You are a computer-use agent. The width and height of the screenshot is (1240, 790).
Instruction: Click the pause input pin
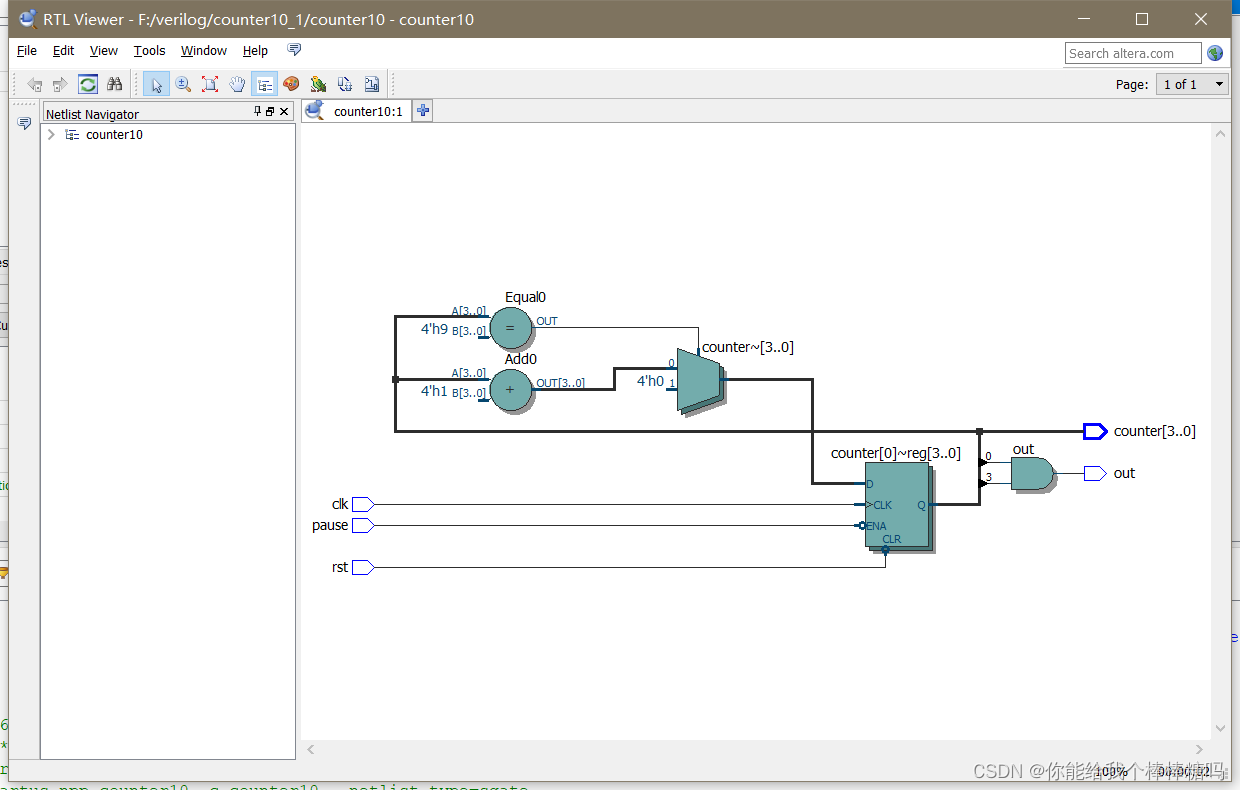coord(363,525)
